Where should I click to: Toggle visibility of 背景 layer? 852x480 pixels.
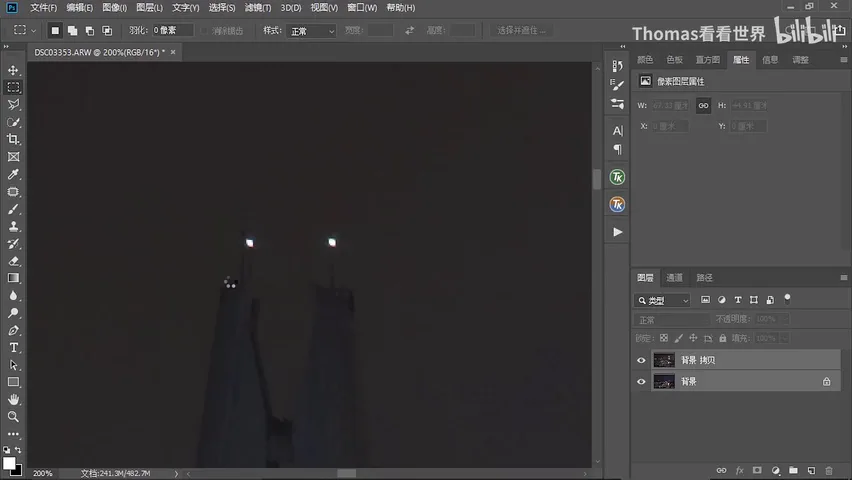(x=641, y=382)
